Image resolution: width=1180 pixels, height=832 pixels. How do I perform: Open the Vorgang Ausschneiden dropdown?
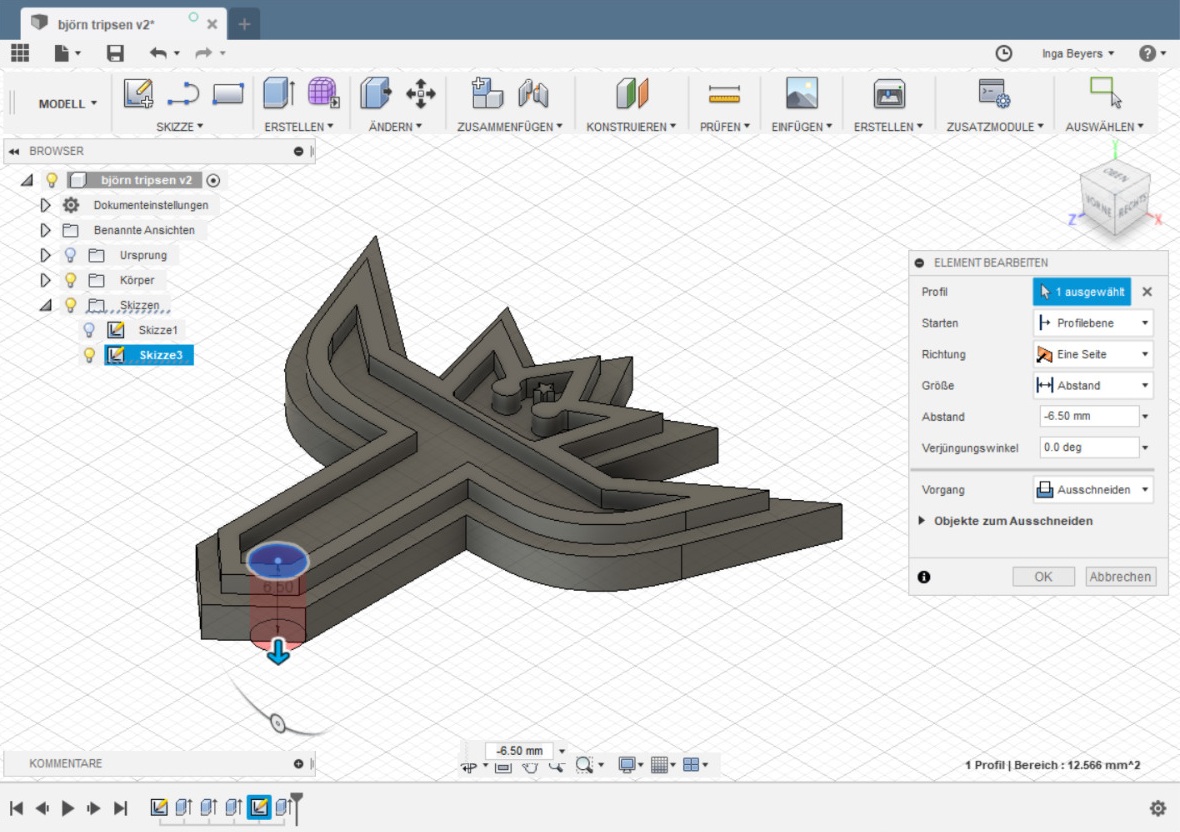[x=1092, y=490]
